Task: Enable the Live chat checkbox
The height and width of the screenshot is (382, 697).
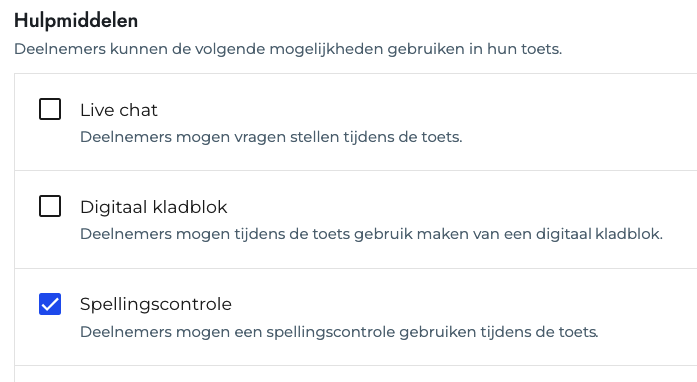Action: (x=50, y=109)
